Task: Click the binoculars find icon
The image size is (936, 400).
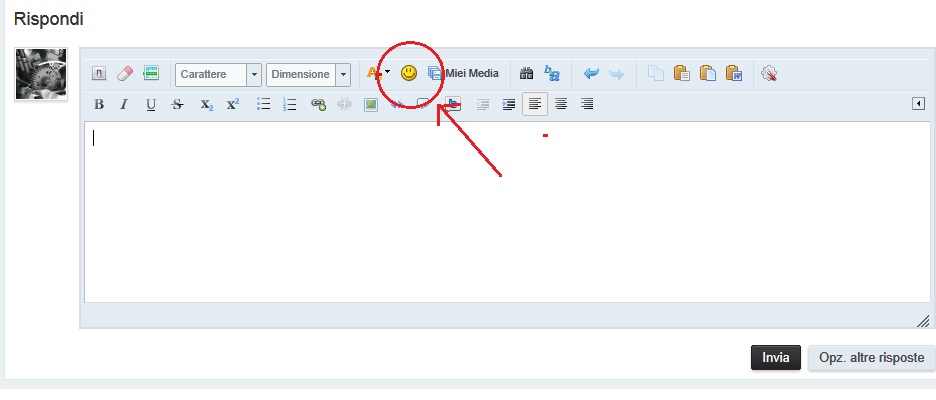Action: point(526,73)
